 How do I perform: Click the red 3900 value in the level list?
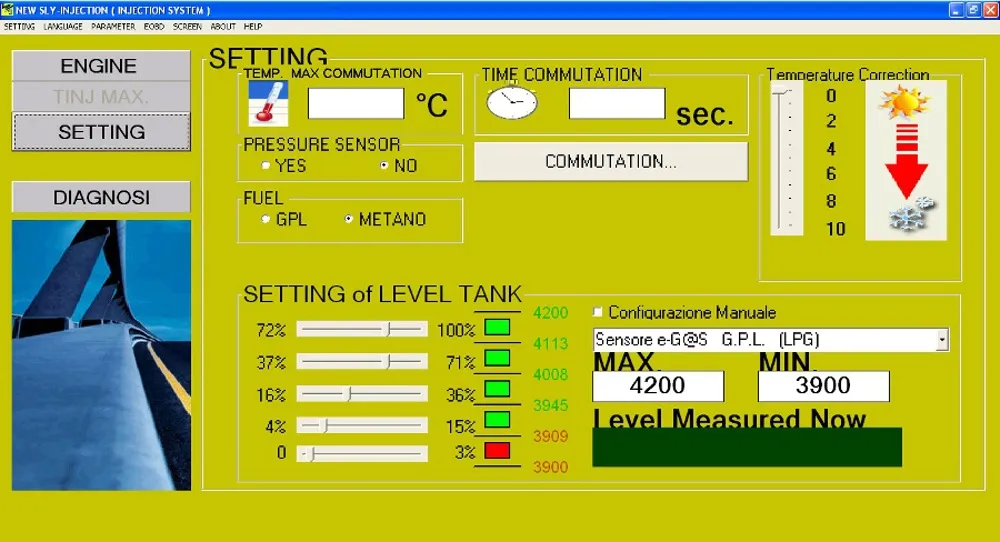550,467
